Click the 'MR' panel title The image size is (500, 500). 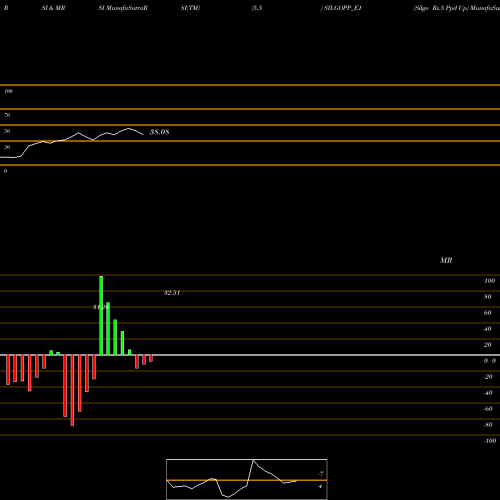click(446, 260)
